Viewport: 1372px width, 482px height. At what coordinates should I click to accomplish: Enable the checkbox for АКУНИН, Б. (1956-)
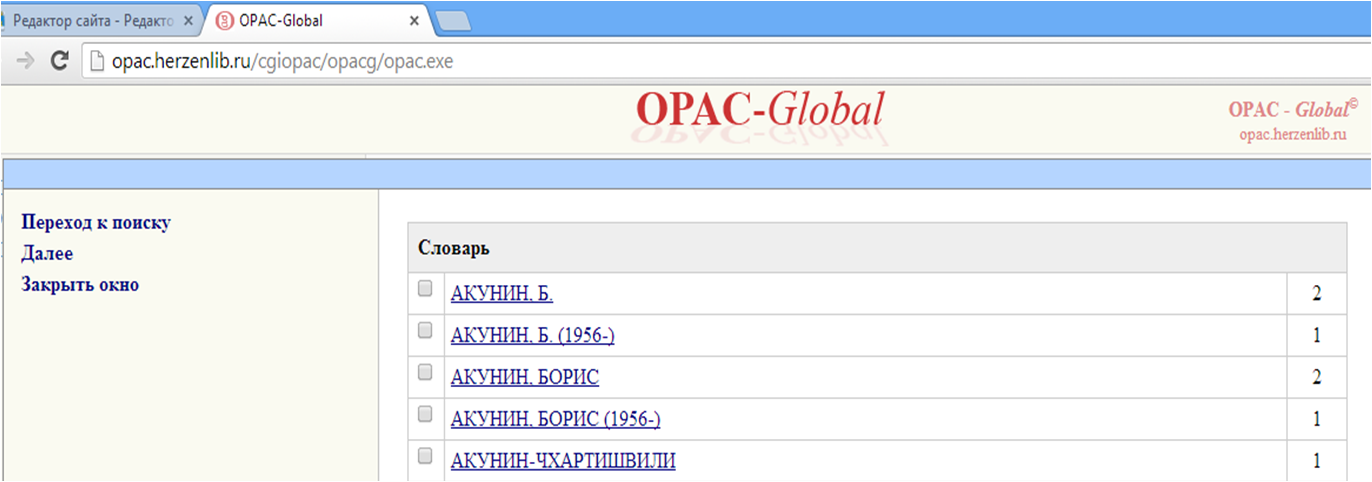click(425, 330)
